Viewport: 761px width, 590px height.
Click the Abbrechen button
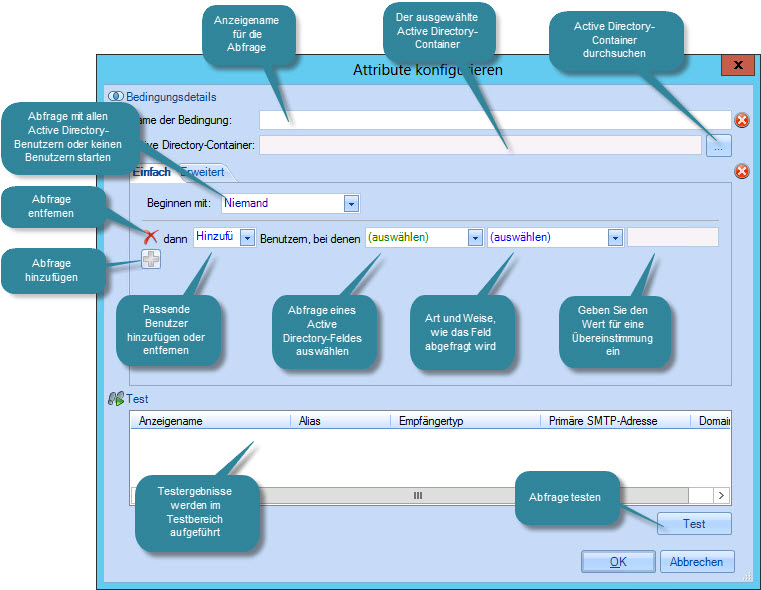[x=697, y=562]
